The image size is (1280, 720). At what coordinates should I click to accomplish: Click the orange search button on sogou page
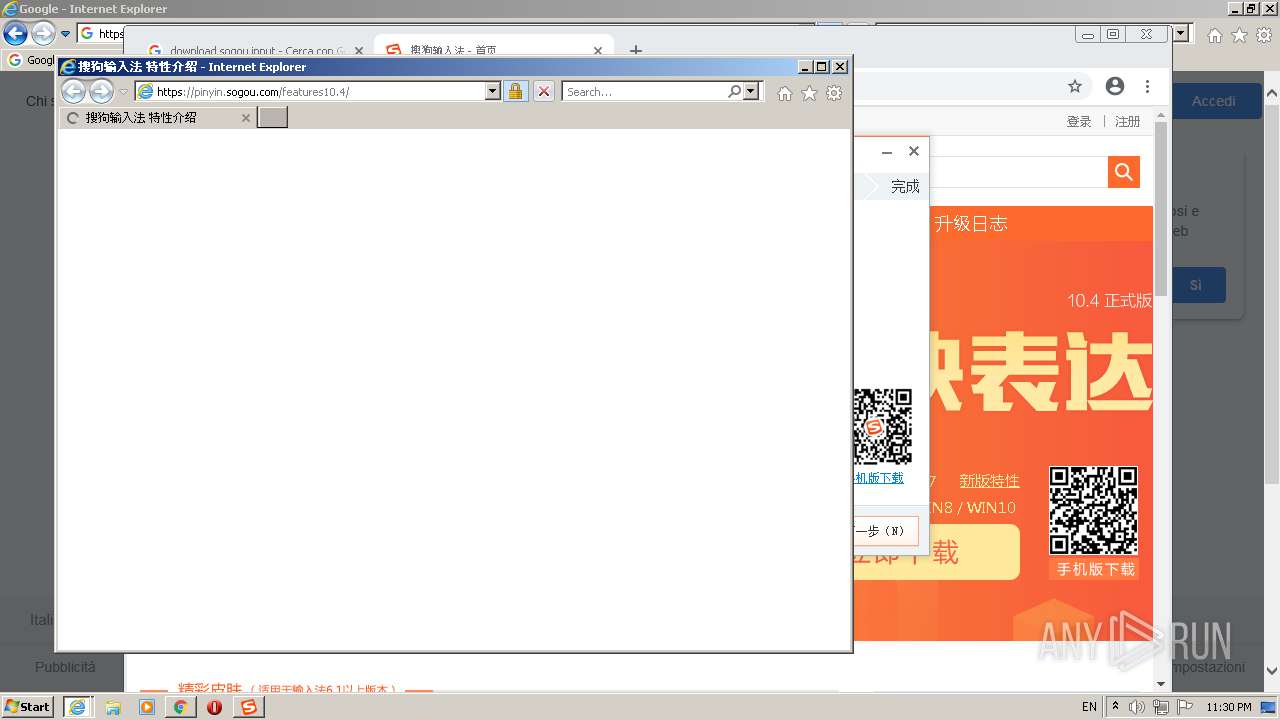click(1124, 172)
